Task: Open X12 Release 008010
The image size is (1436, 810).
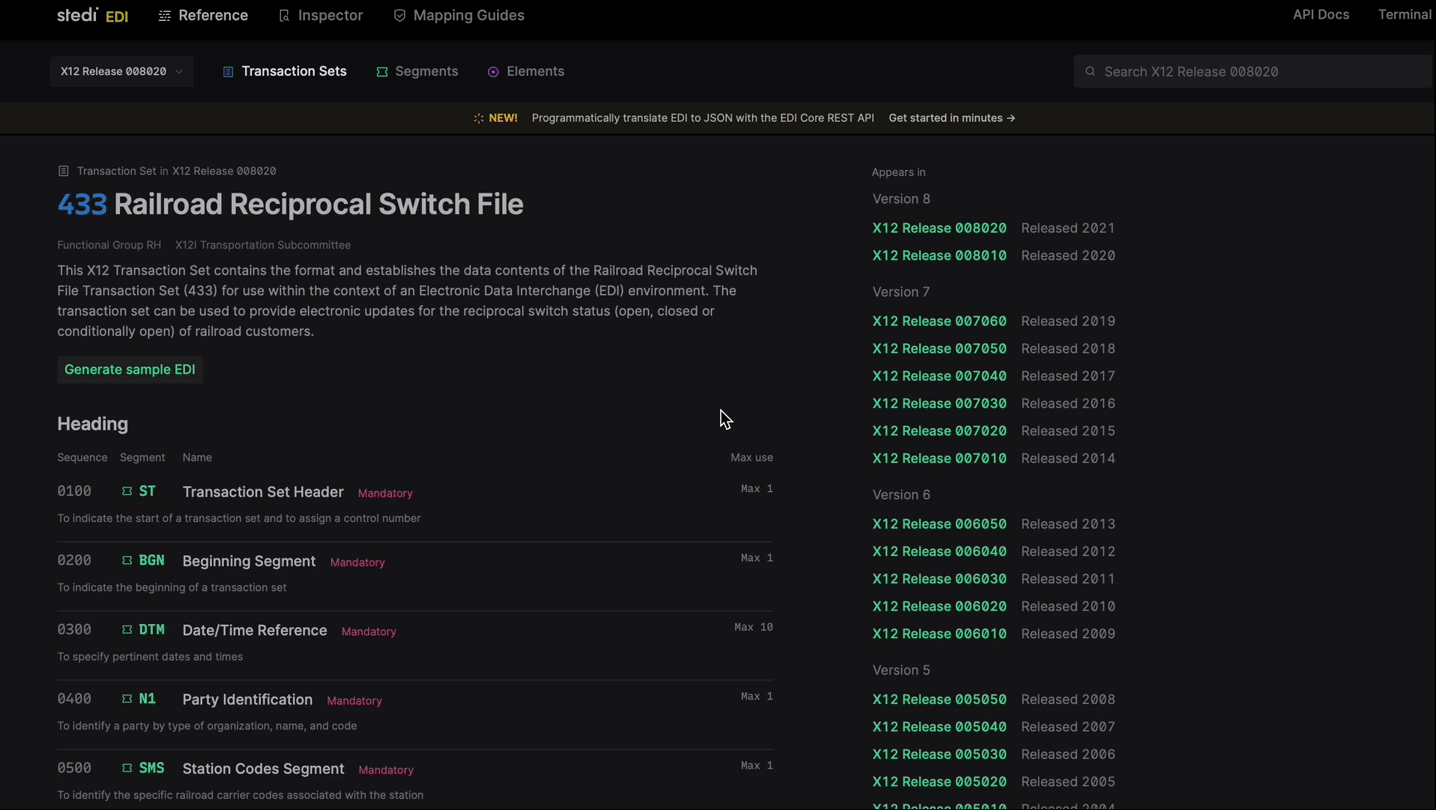Action: click(939, 255)
